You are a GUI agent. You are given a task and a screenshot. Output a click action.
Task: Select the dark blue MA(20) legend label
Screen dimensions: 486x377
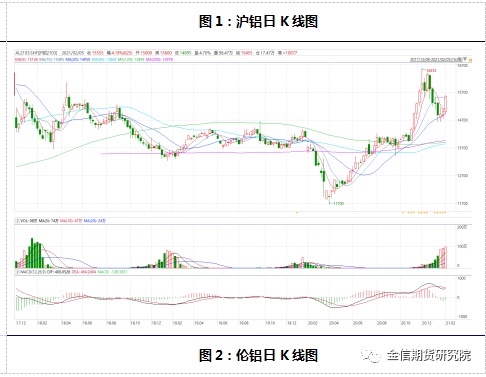[77, 60]
